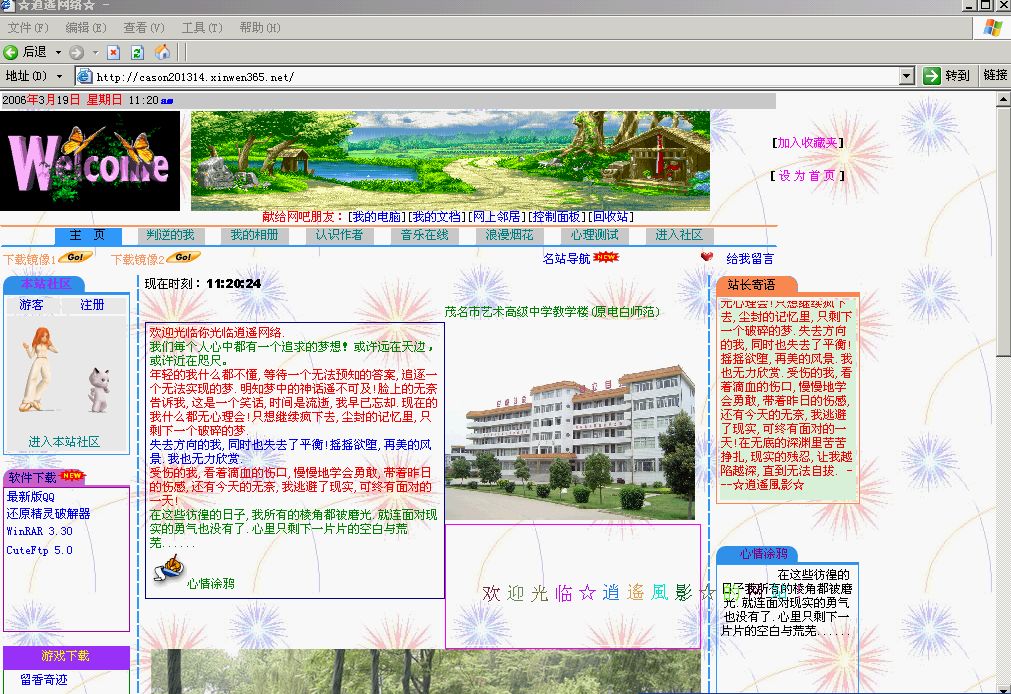This screenshot has width=1011, height=694.
Task: Go to browser Home icon
Action: 162,52
